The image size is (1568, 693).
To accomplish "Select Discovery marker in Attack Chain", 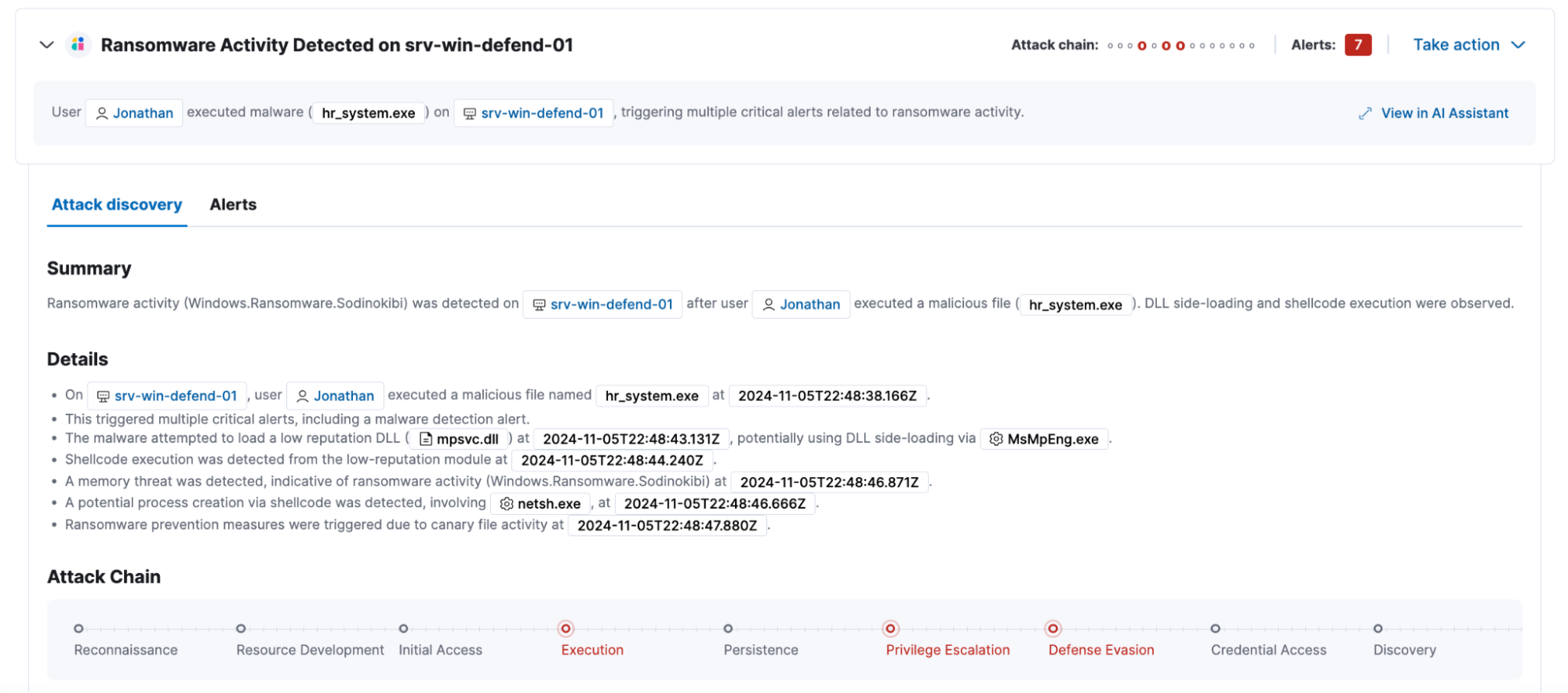I will click(1377, 629).
